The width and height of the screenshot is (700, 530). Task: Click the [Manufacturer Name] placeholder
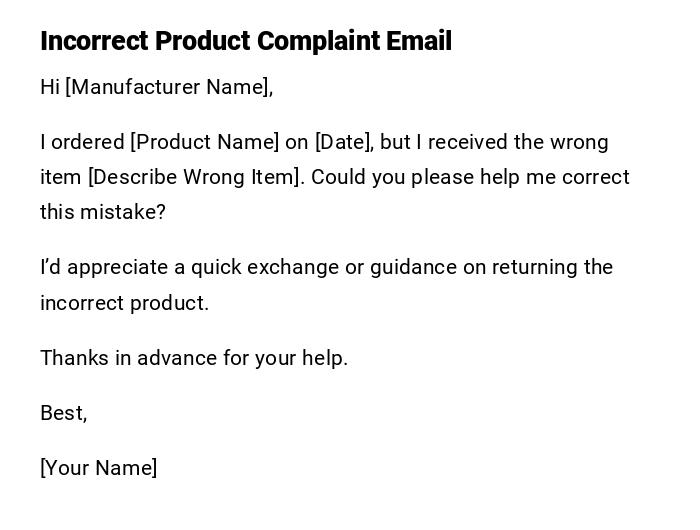tap(168, 87)
